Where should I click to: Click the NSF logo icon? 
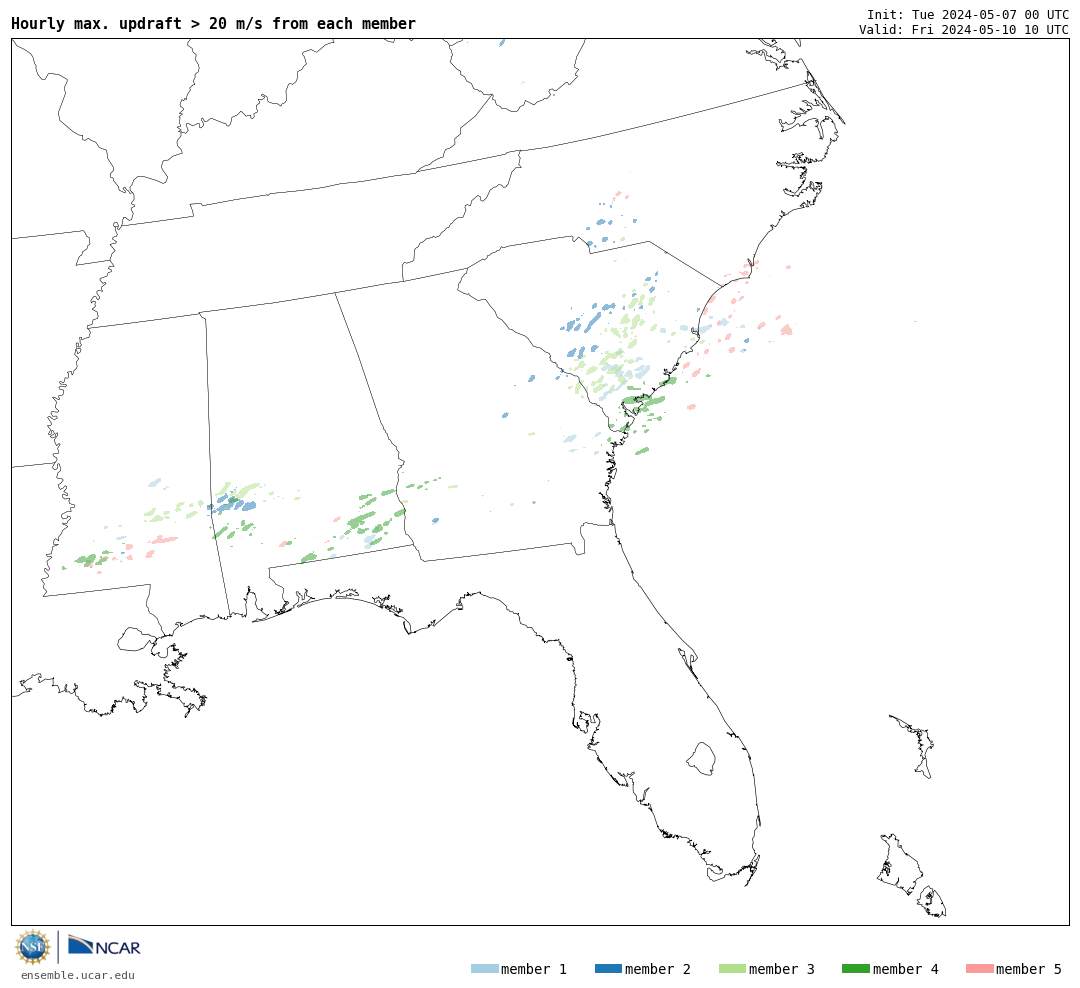click(32, 947)
